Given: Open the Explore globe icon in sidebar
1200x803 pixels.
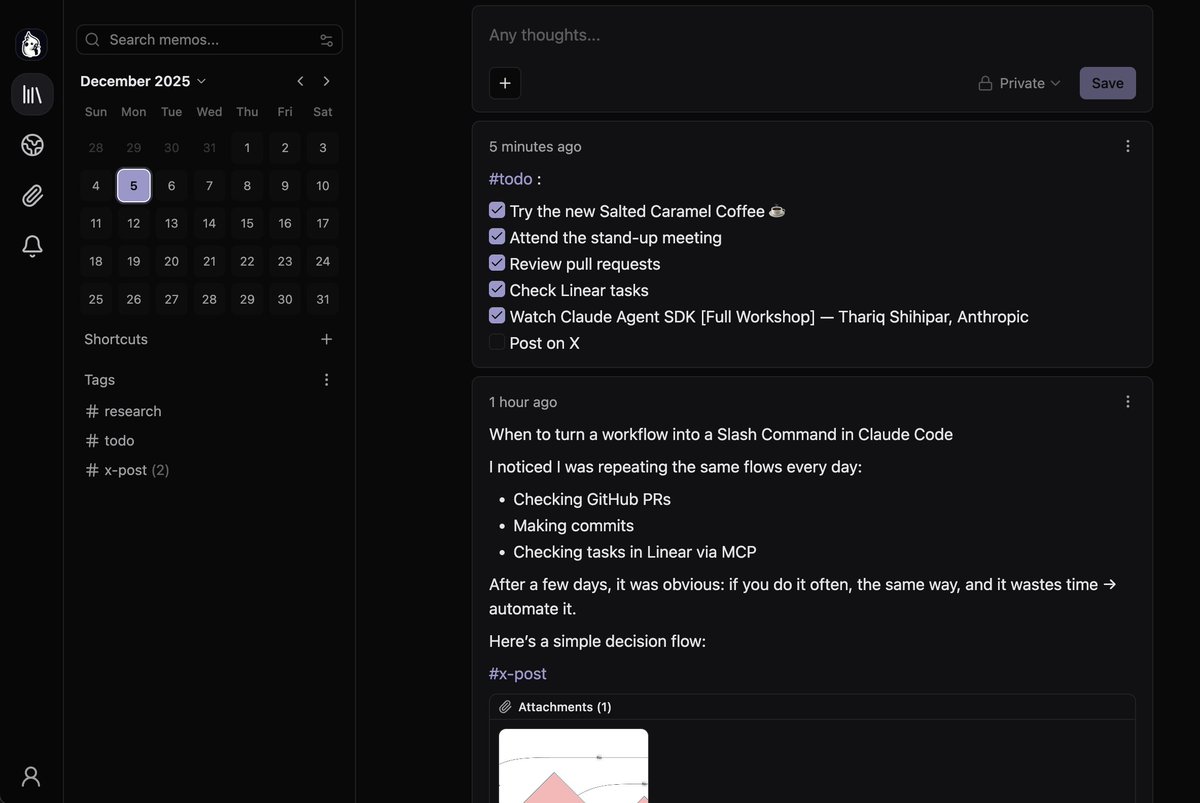Looking at the screenshot, I should pyautogui.click(x=31, y=144).
